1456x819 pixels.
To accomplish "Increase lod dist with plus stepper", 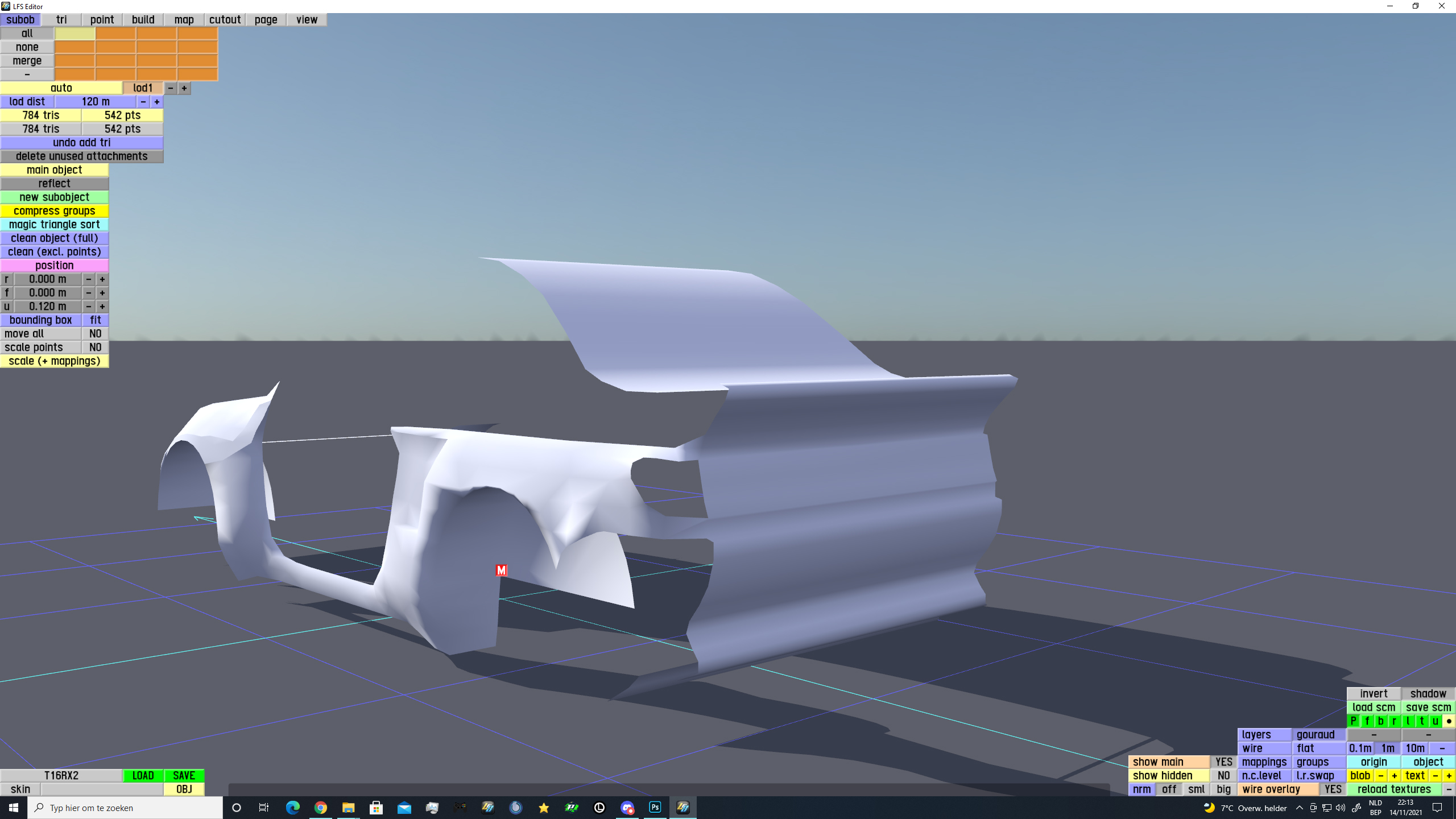I will point(157,102).
